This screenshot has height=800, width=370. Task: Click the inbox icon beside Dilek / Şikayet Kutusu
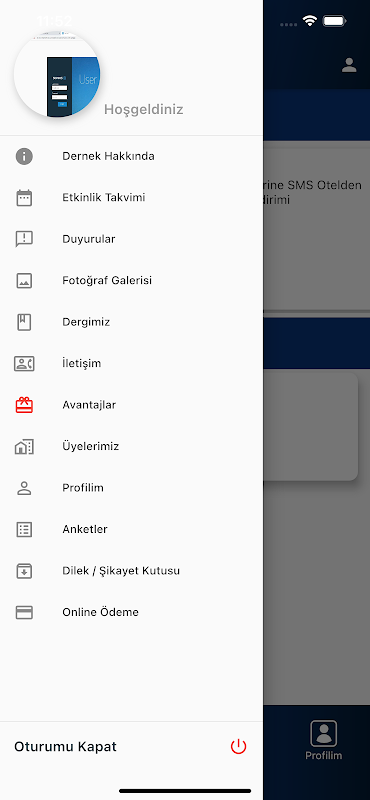point(24,570)
